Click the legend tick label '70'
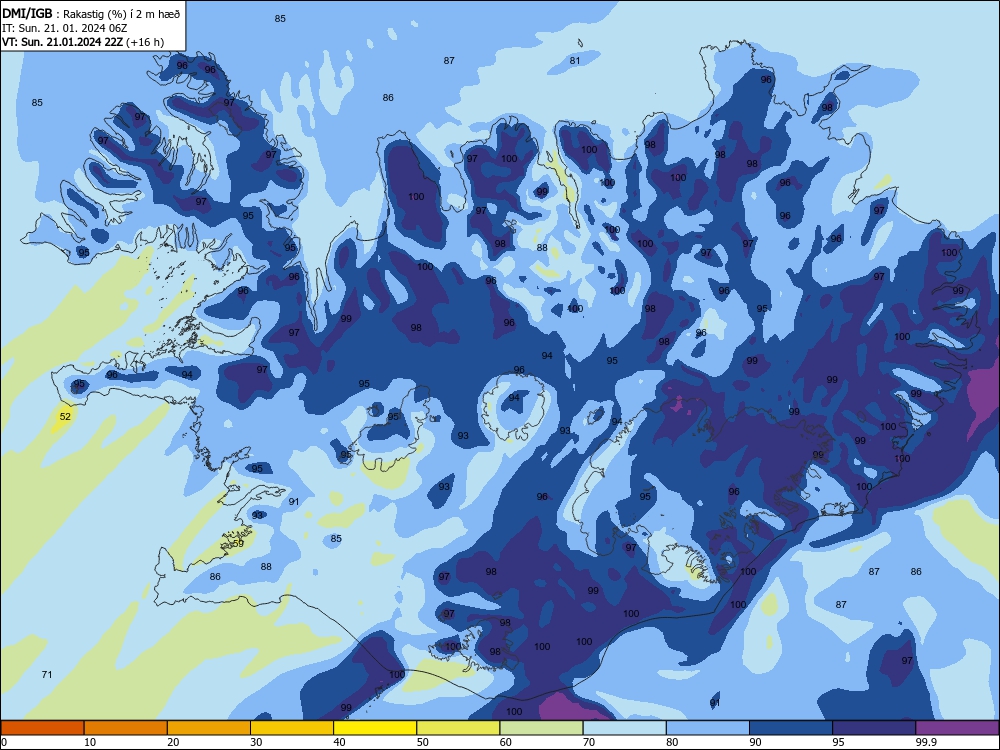 589,742
